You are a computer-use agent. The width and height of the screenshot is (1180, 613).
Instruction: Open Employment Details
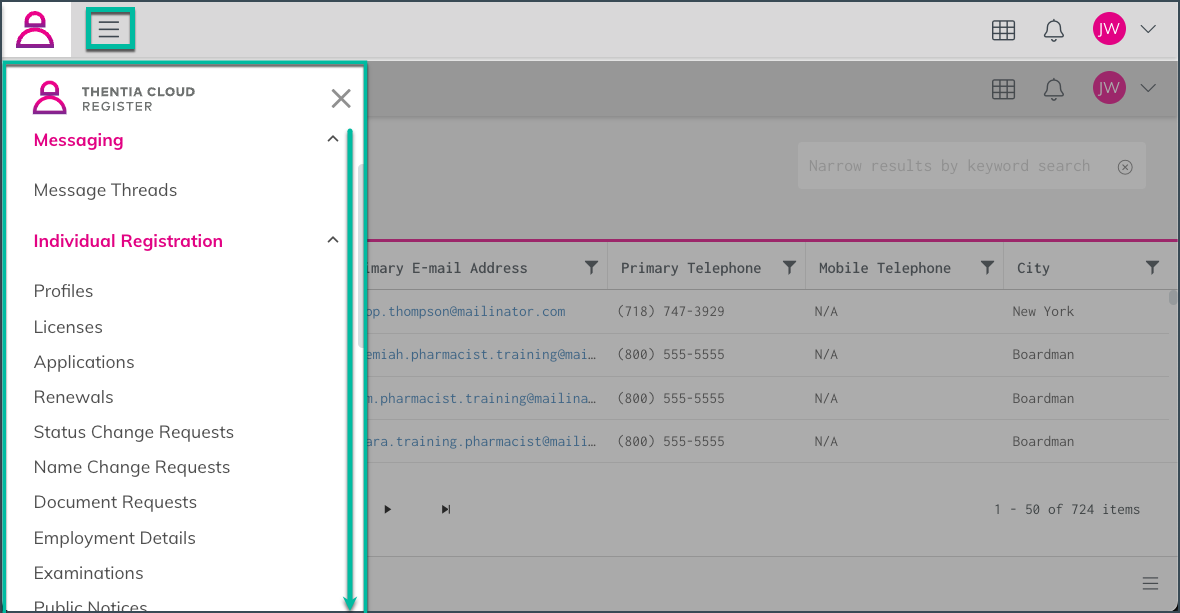coord(114,539)
